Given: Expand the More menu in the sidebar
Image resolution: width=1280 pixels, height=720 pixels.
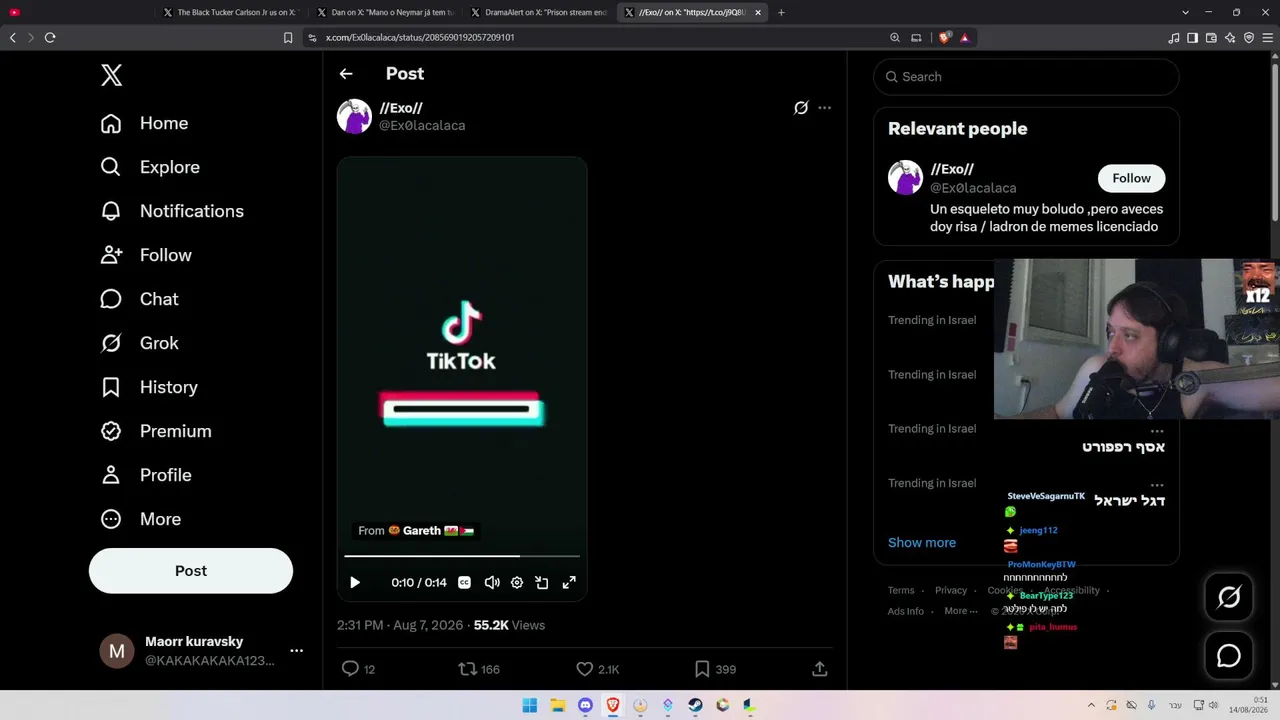Looking at the screenshot, I should pos(141,519).
